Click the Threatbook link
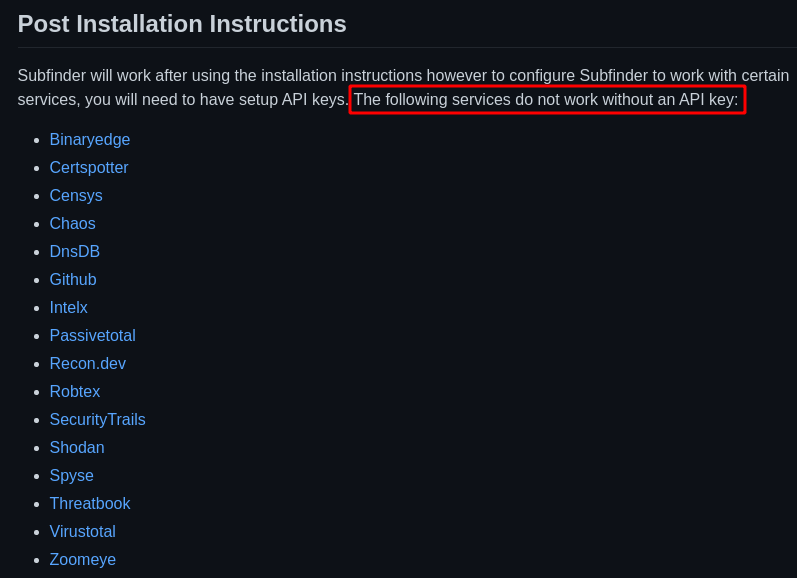The width and height of the screenshot is (797, 578). point(90,504)
